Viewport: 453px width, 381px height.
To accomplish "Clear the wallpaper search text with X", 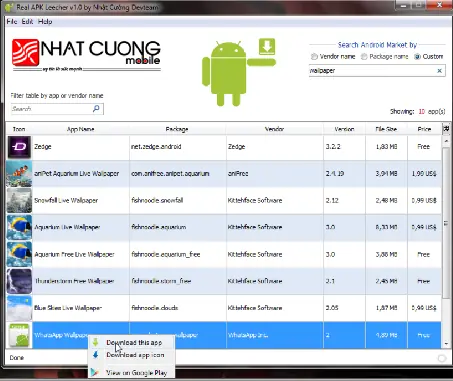I will 439,71.
